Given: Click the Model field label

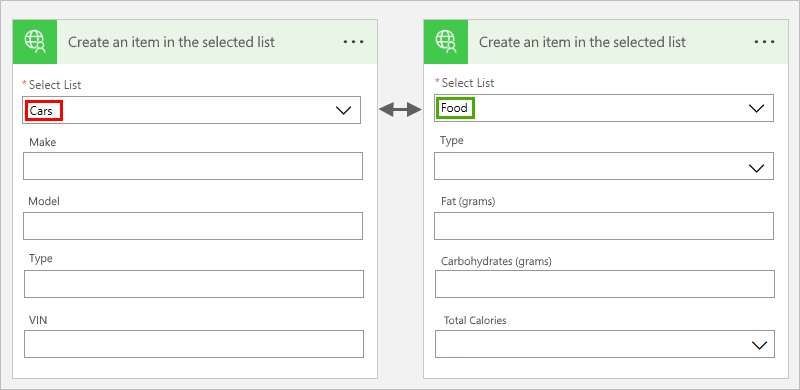Looking at the screenshot, I should (44, 201).
